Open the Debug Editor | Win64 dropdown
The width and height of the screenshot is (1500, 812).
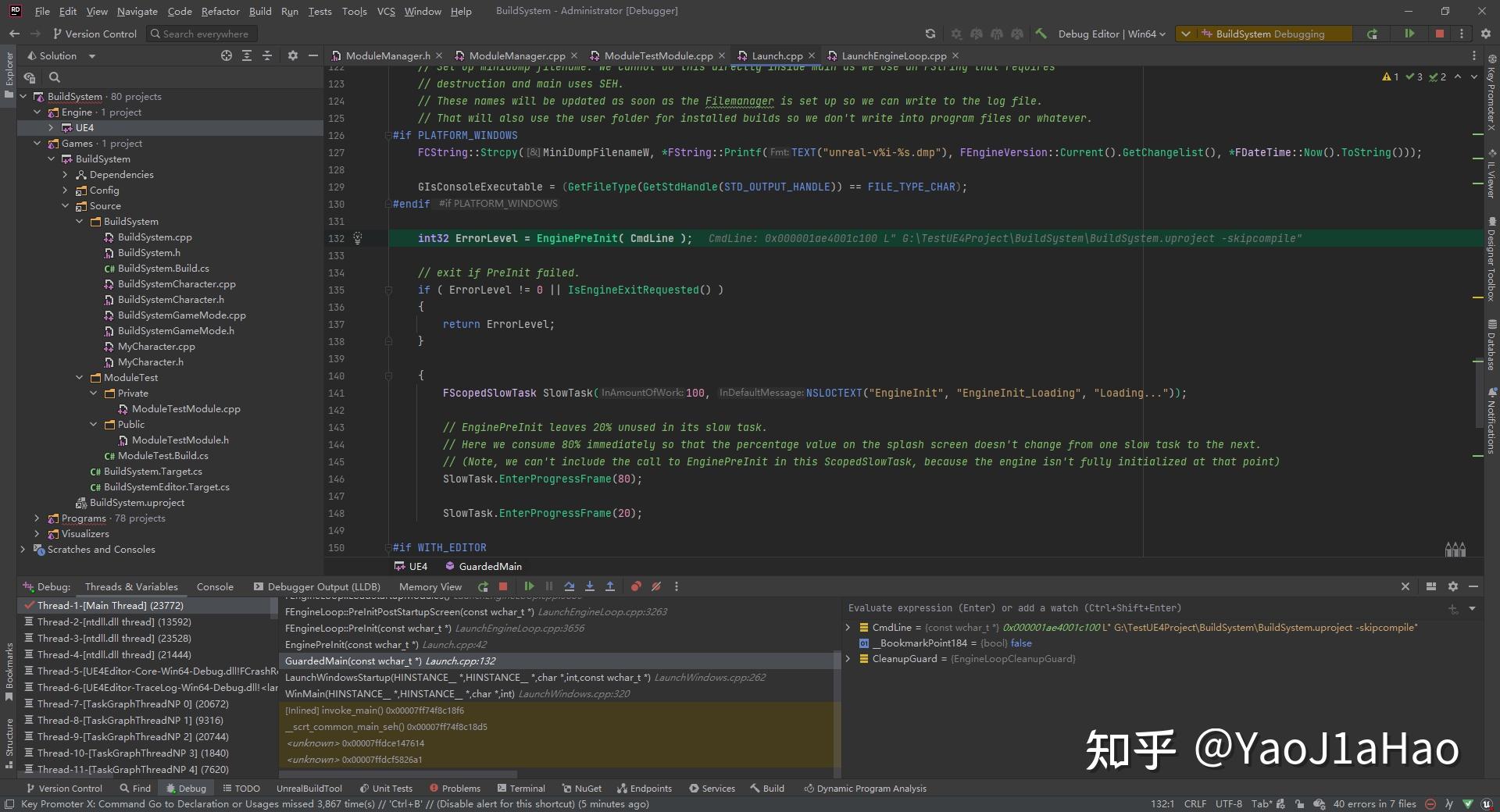pyautogui.click(x=1109, y=34)
